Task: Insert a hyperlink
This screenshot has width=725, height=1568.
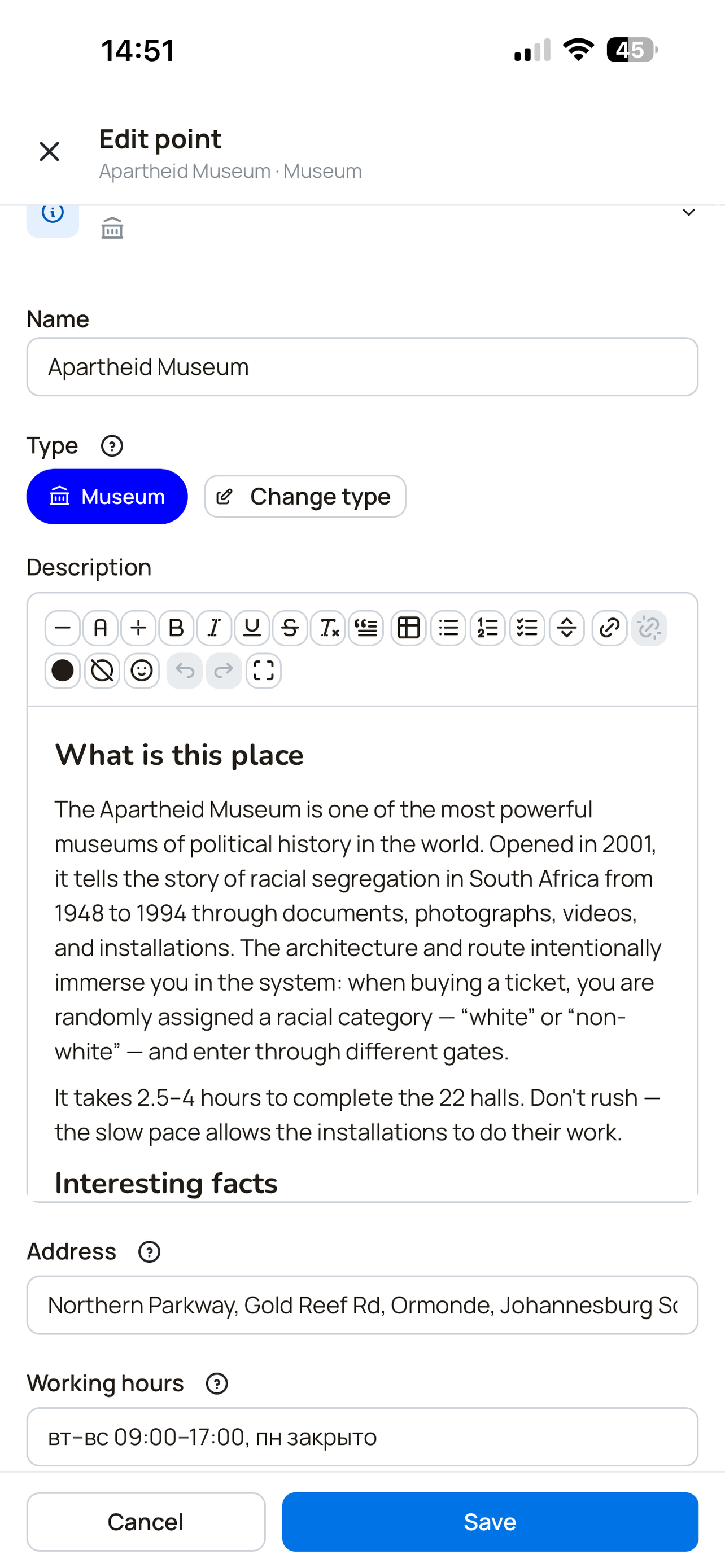Action: tap(609, 628)
